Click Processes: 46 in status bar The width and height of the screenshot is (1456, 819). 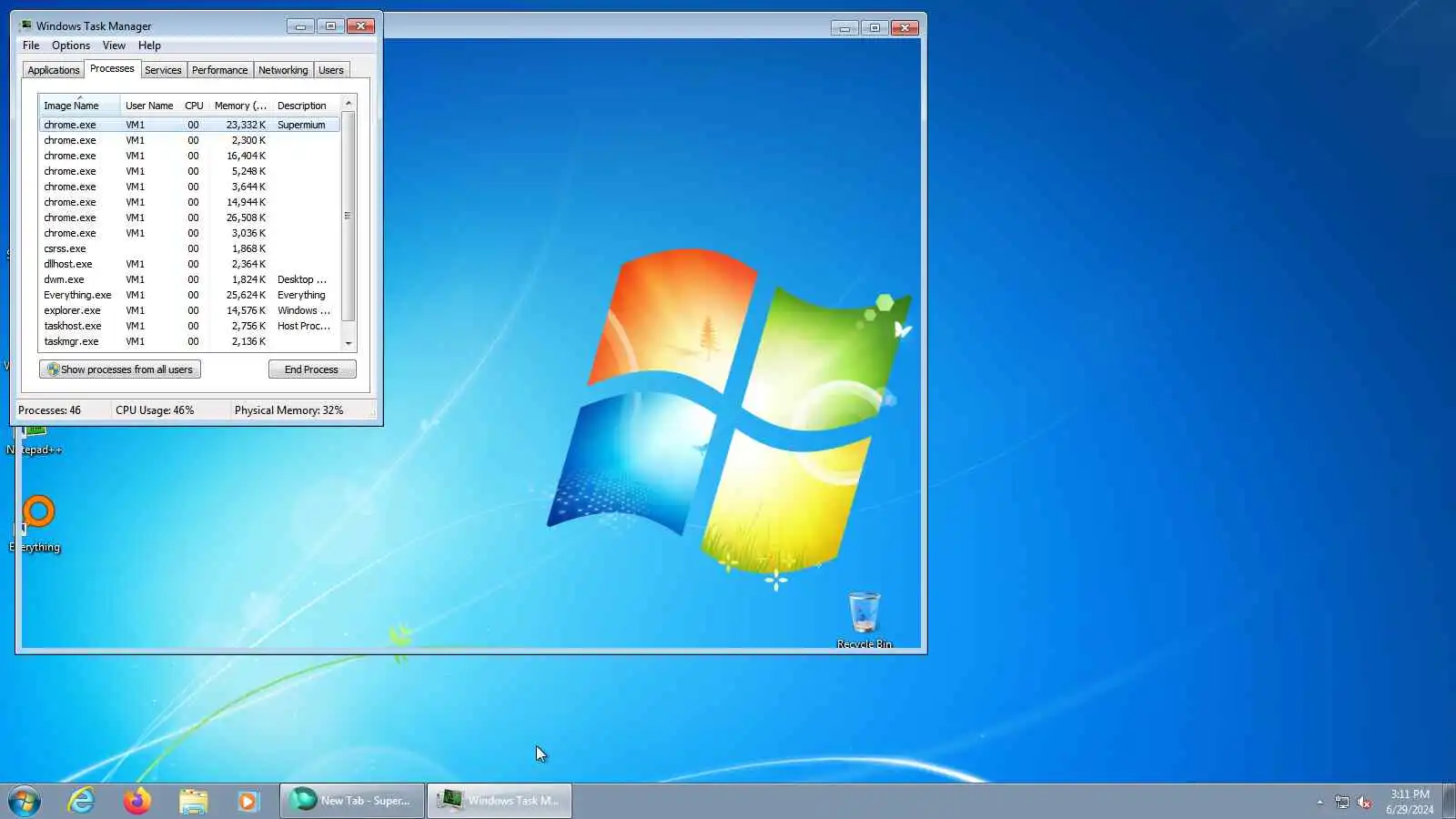tap(49, 410)
